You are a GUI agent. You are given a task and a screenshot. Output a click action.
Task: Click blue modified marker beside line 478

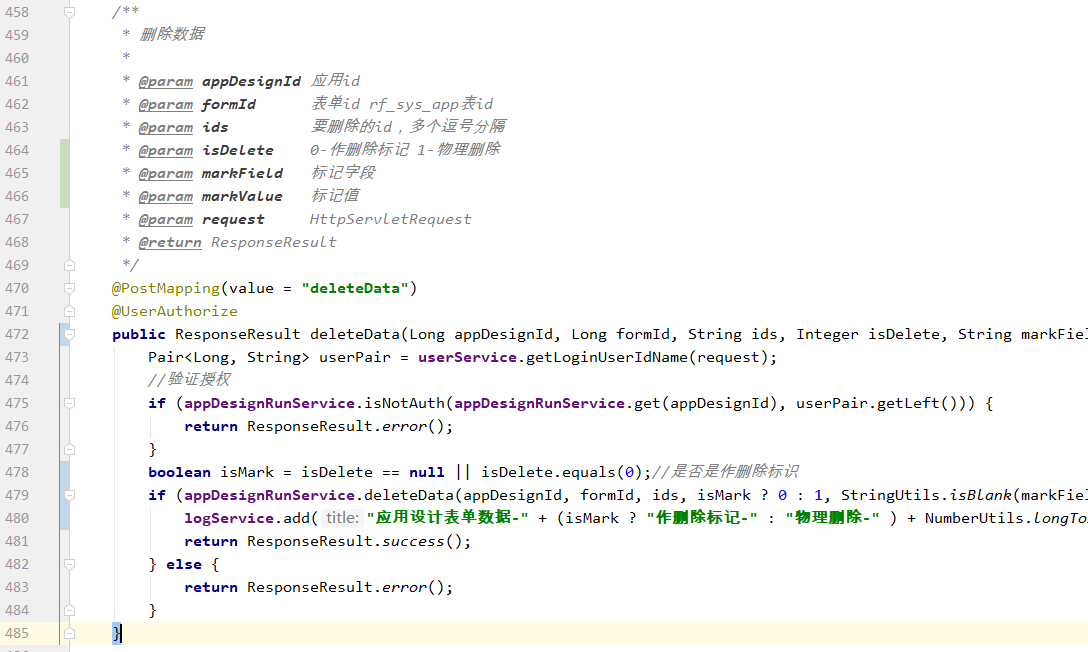pos(65,472)
